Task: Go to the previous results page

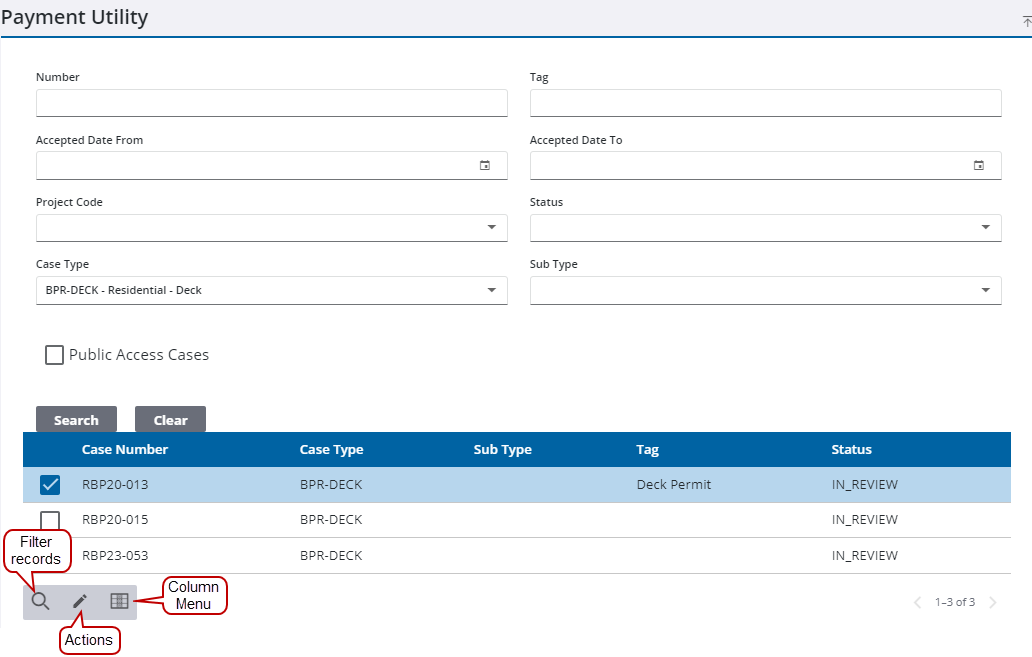Action: [x=917, y=602]
